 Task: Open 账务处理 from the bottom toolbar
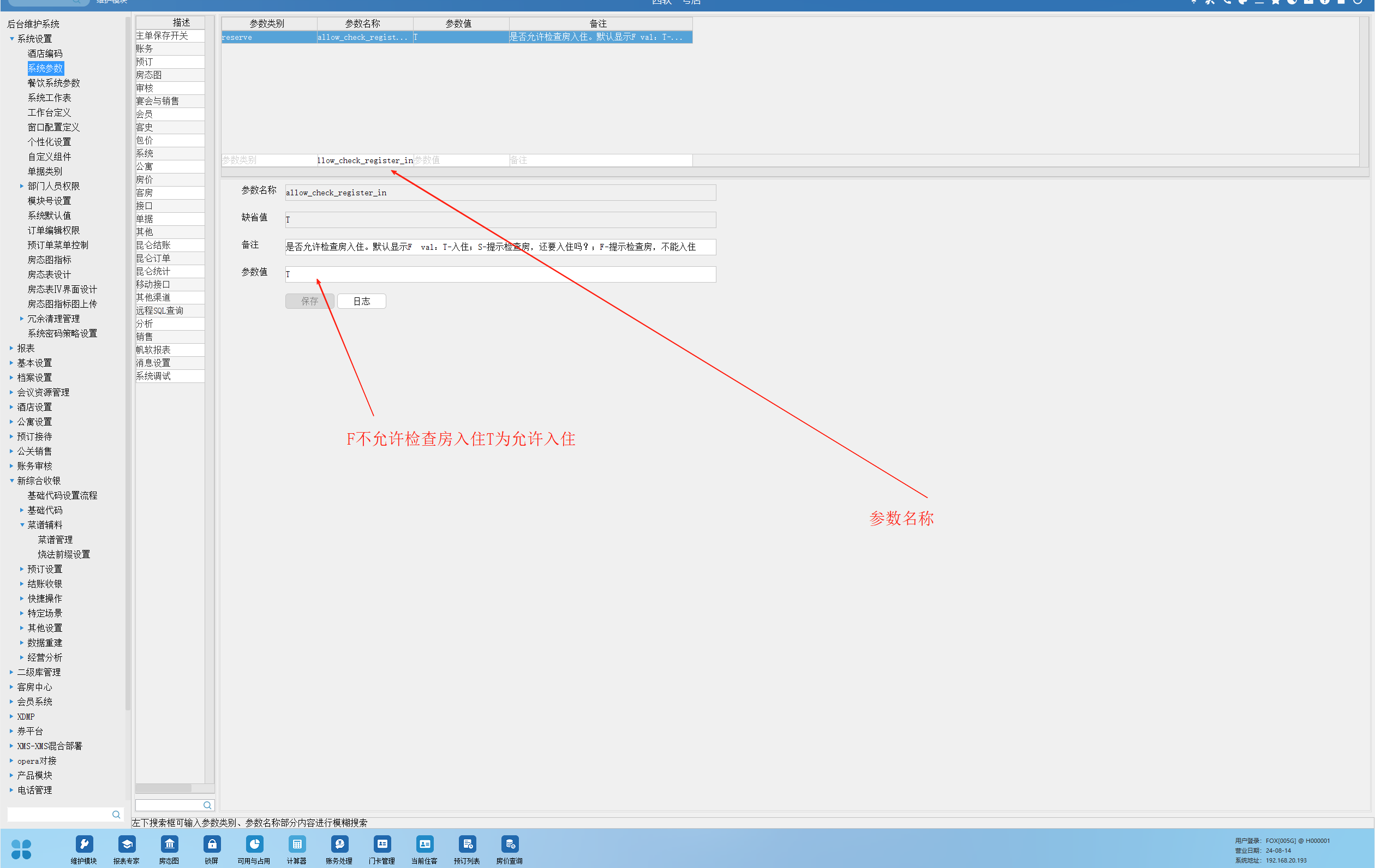339,845
